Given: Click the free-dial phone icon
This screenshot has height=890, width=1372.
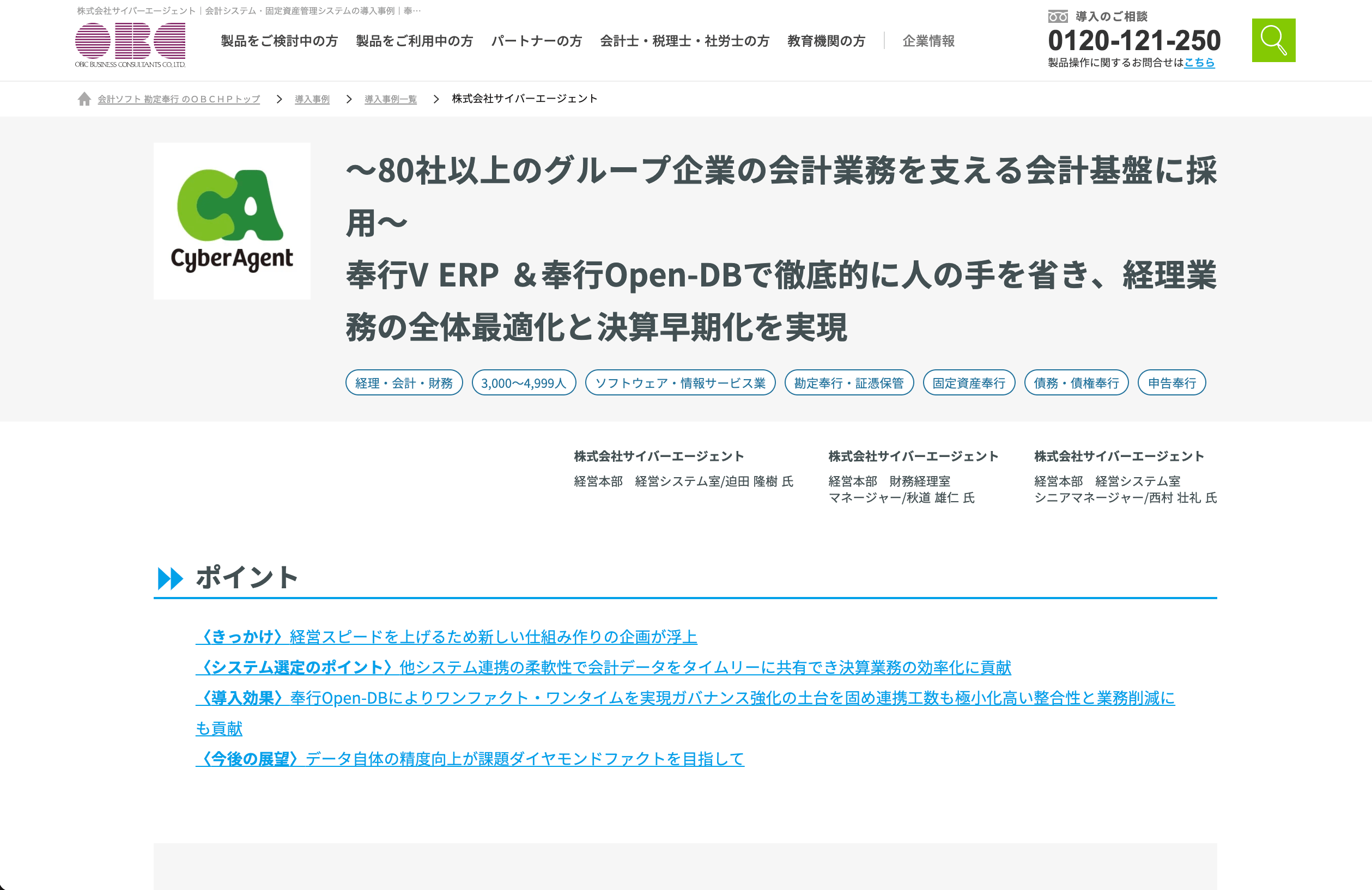Looking at the screenshot, I should pos(1057,17).
